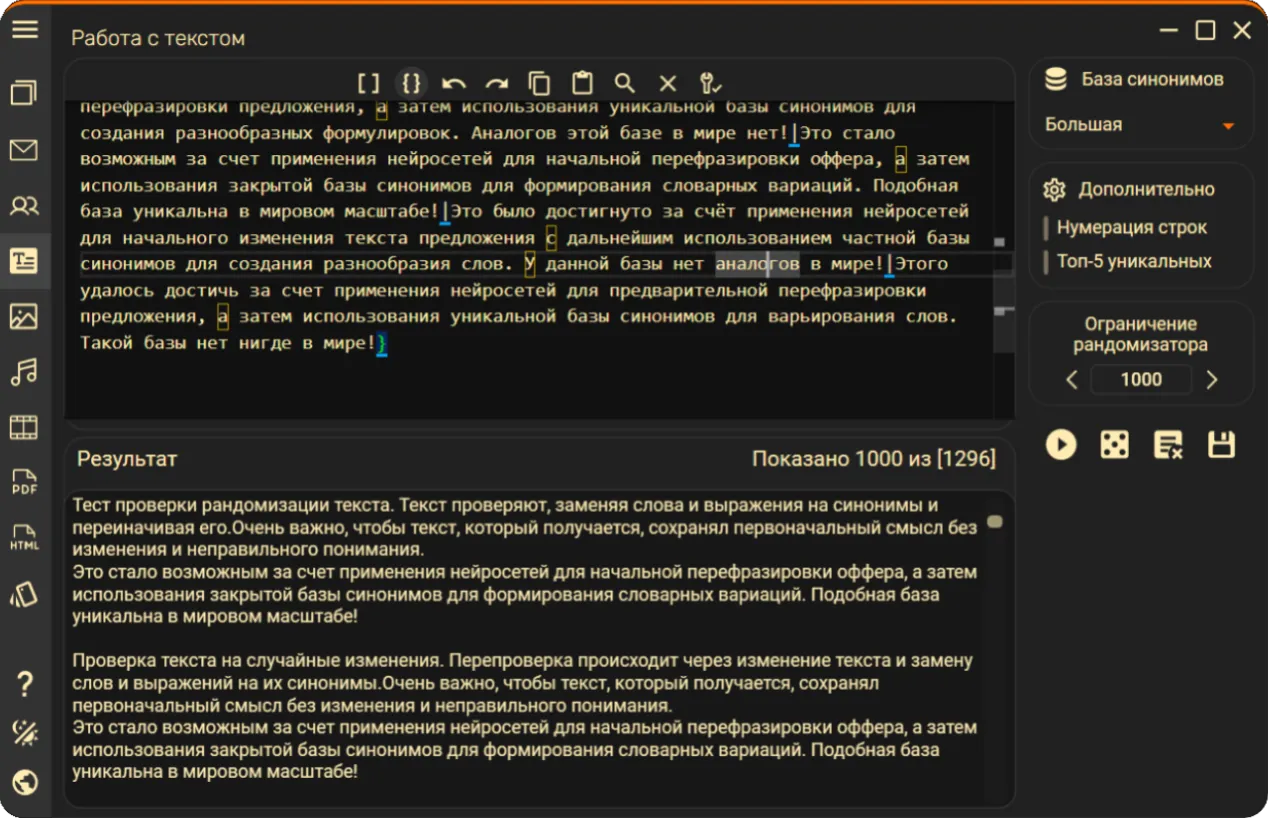Increase randomizer limit with right arrow
The width and height of the screenshot is (1268, 818).
[x=1212, y=380]
